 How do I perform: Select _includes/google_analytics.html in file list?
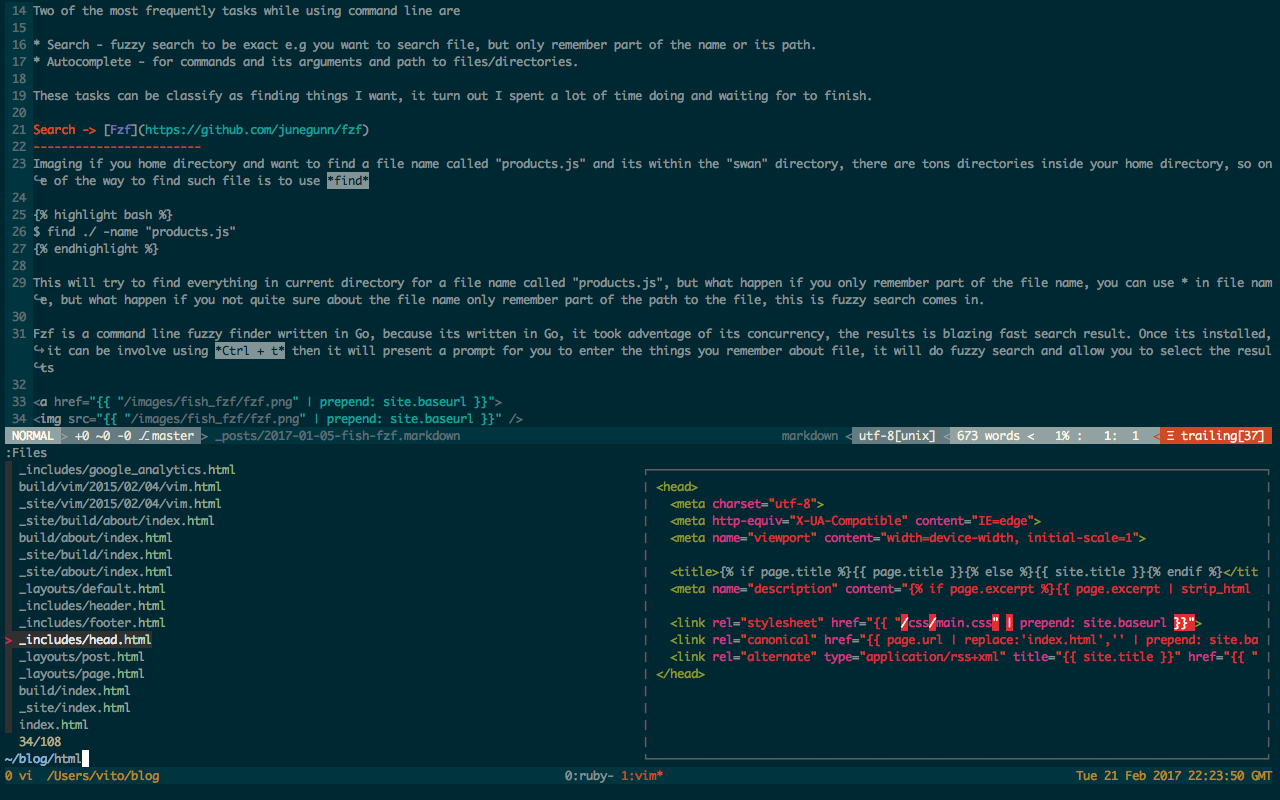point(127,469)
